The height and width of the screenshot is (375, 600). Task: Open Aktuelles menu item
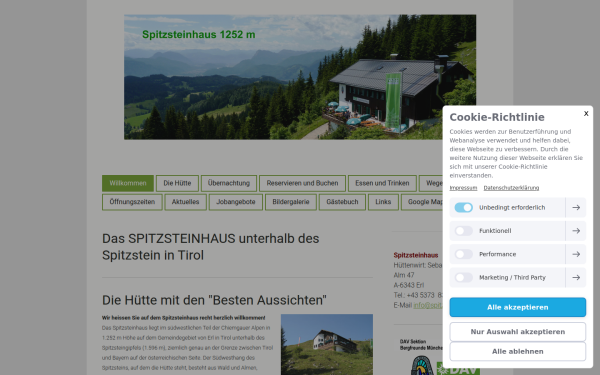pyautogui.click(x=185, y=202)
